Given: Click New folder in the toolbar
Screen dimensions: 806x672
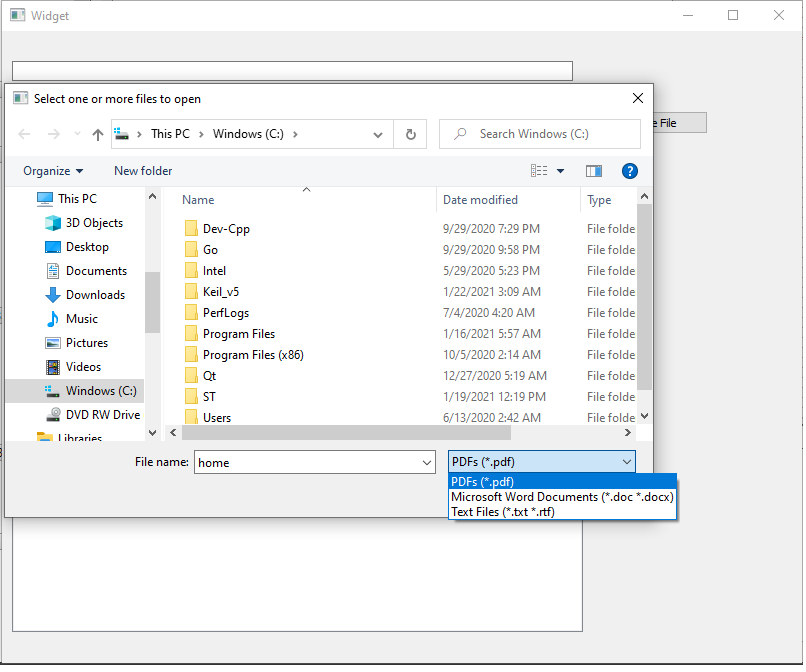Looking at the screenshot, I should (142, 171).
